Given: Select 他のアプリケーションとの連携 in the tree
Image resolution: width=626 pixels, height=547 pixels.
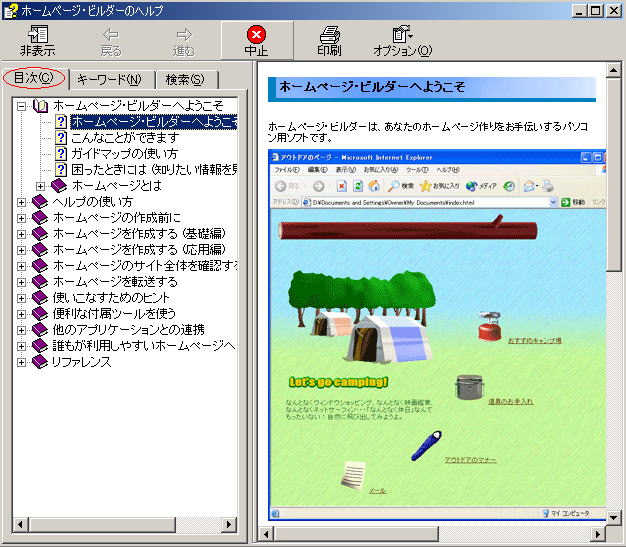Looking at the screenshot, I should [x=128, y=330].
